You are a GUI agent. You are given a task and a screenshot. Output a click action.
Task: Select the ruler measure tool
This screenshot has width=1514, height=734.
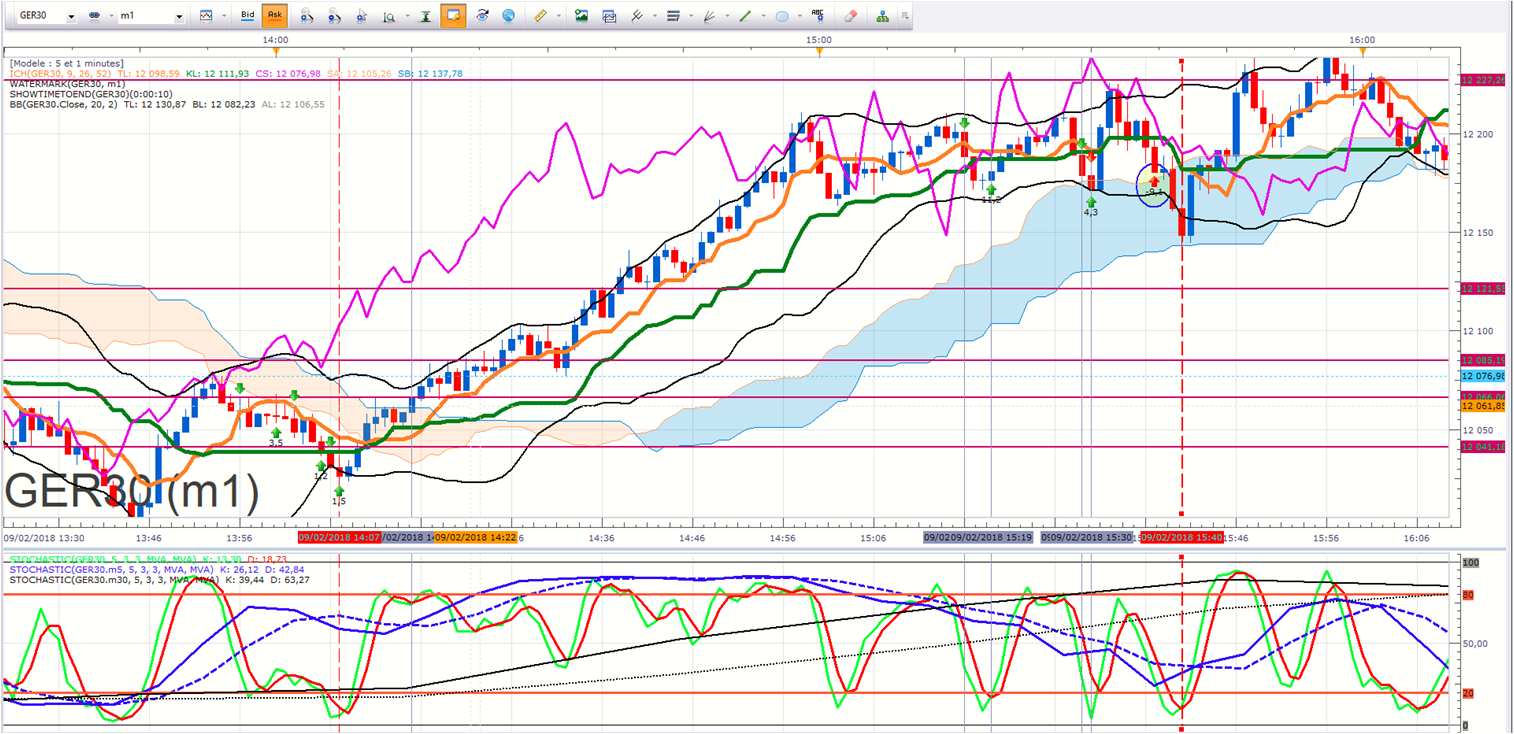[x=541, y=17]
